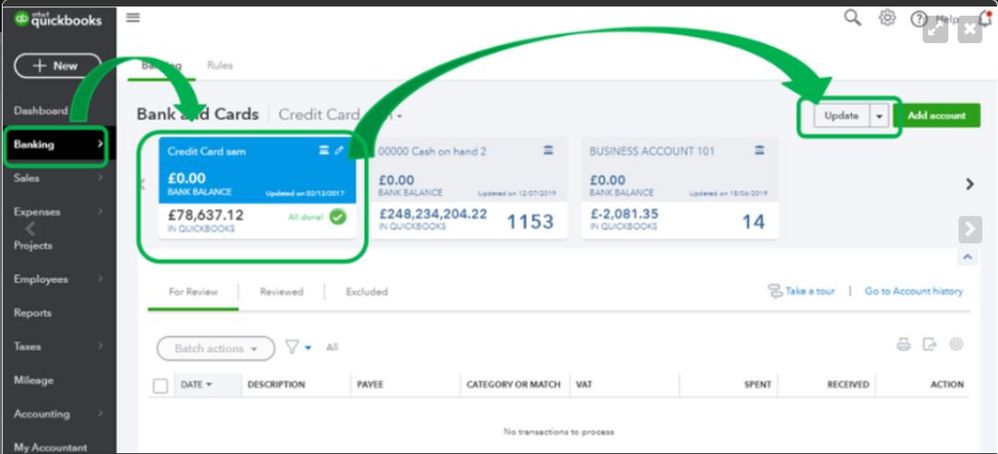Image resolution: width=998 pixels, height=454 pixels.
Task: Click the Take a tour icon
Action: coord(775,291)
